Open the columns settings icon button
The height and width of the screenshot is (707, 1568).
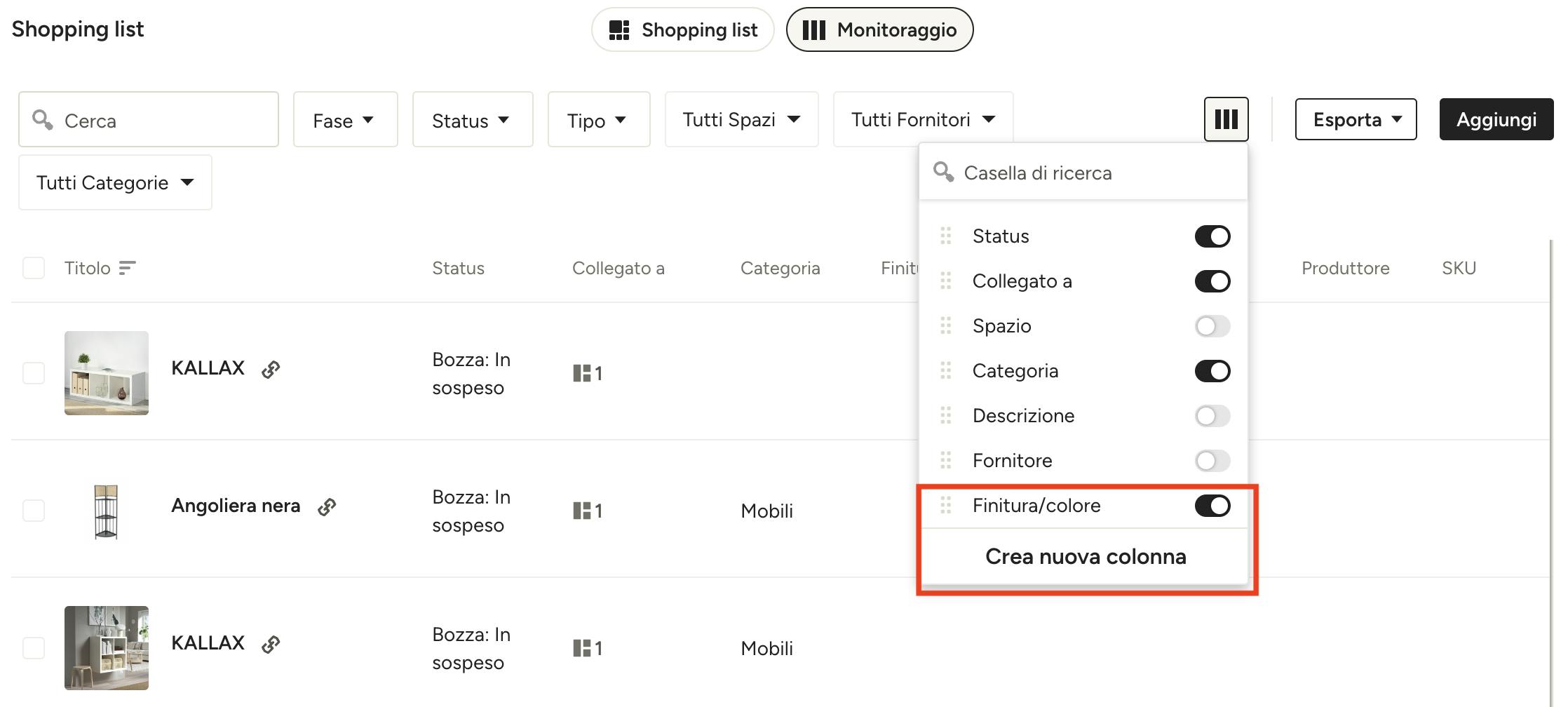(1226, 119)
